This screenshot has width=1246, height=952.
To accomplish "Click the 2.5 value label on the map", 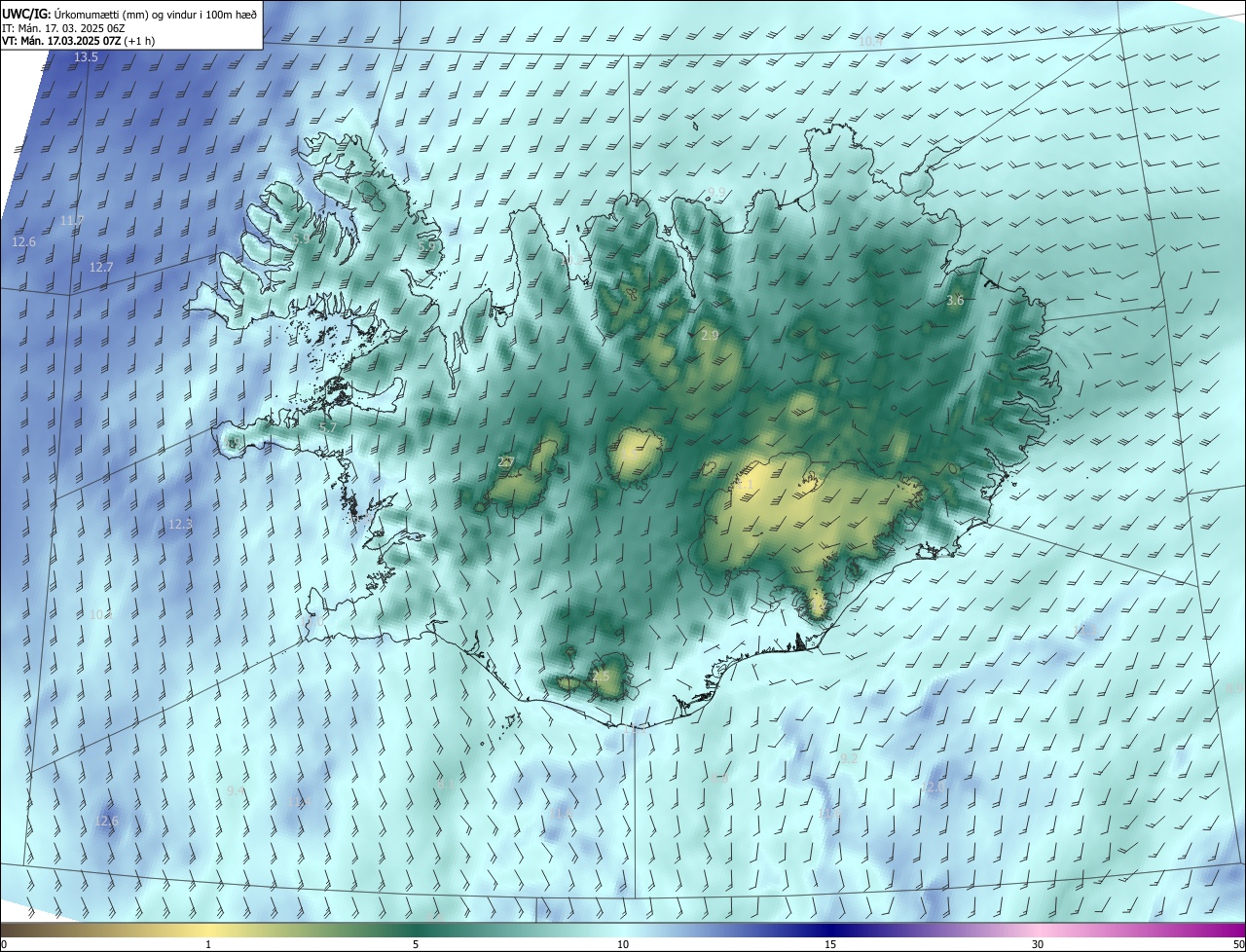I will click(x=601, y=677).
